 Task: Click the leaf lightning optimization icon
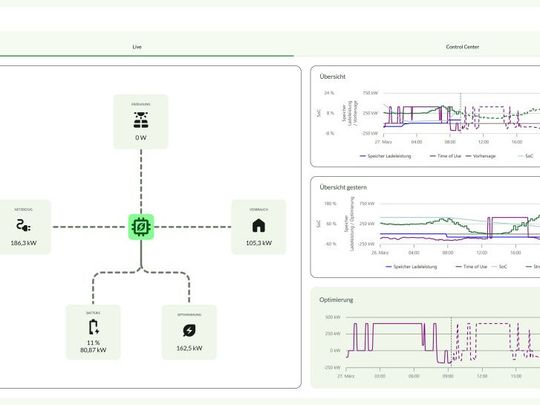coord(189,330)
